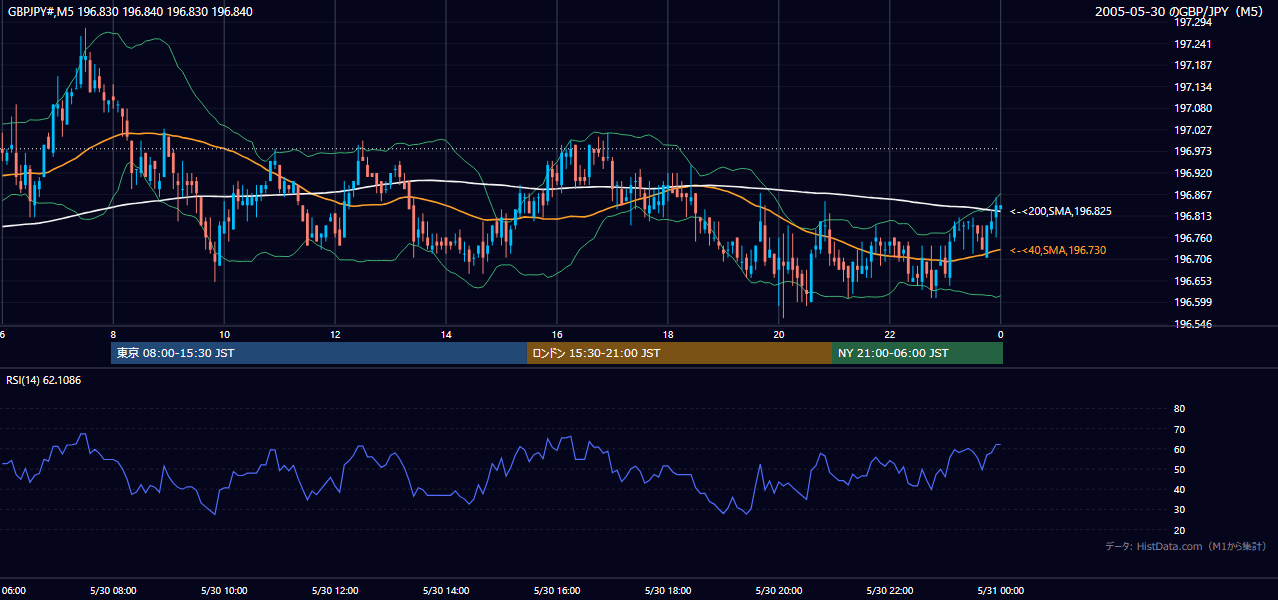The width and height of the screenshot is (1278, 600).
Task: Click the 5/31 00:00 time label
Action: (1000, 590)
